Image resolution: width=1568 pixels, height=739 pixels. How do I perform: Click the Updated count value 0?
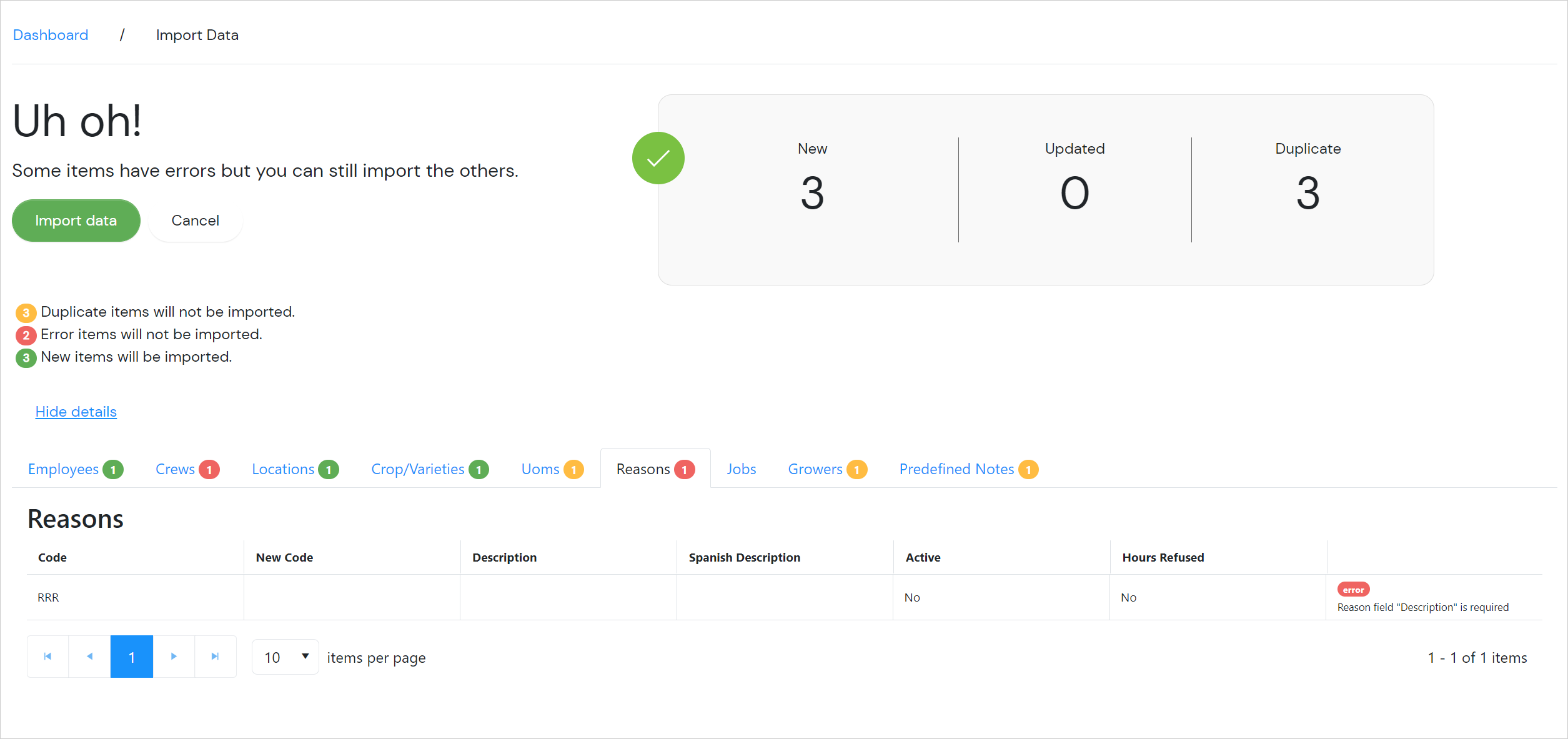1074,193
